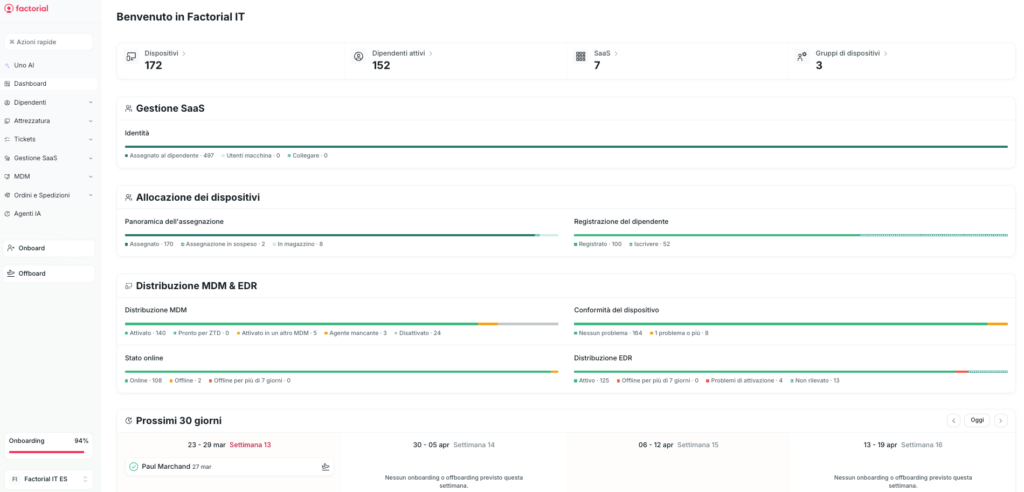Click the Onboard button
Screen dimensions: 1024x492
pyautogui.click(x=49, y=248)
